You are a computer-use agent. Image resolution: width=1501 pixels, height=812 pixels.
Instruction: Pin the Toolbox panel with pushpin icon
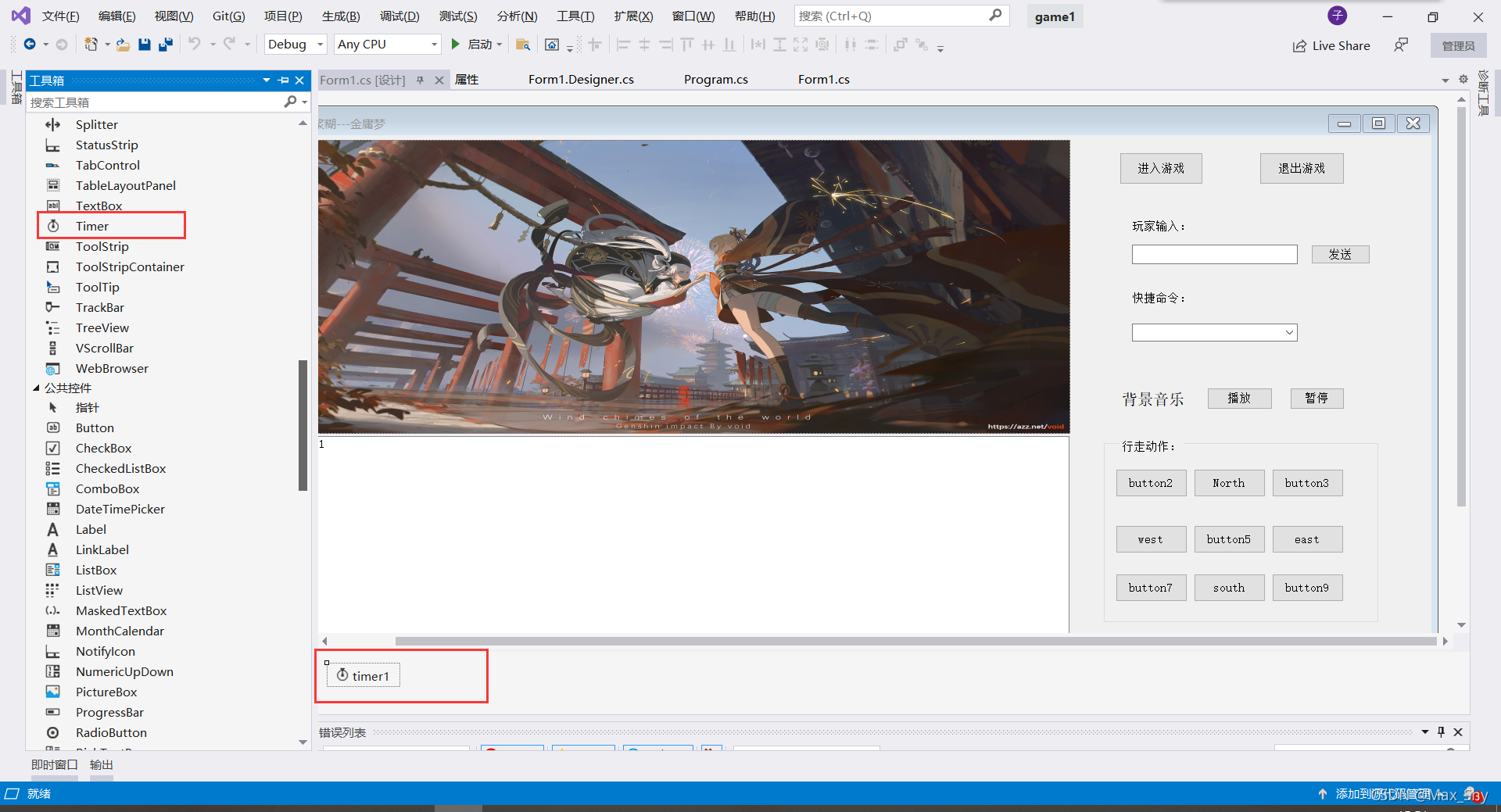pyautogui.click(x=283, y=80)
